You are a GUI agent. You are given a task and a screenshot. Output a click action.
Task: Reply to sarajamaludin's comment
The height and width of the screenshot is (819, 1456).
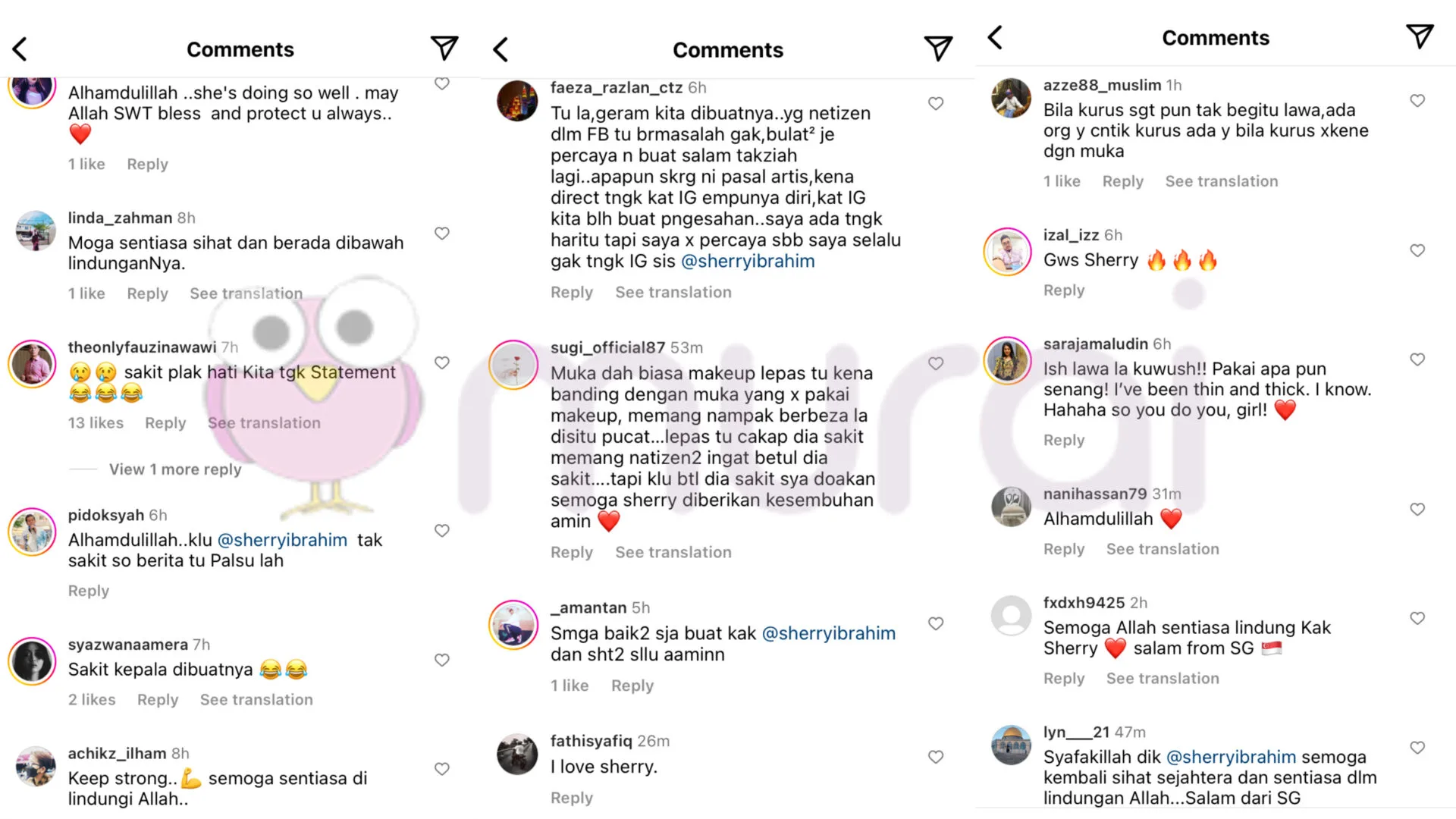click(x=1063, y=441)
